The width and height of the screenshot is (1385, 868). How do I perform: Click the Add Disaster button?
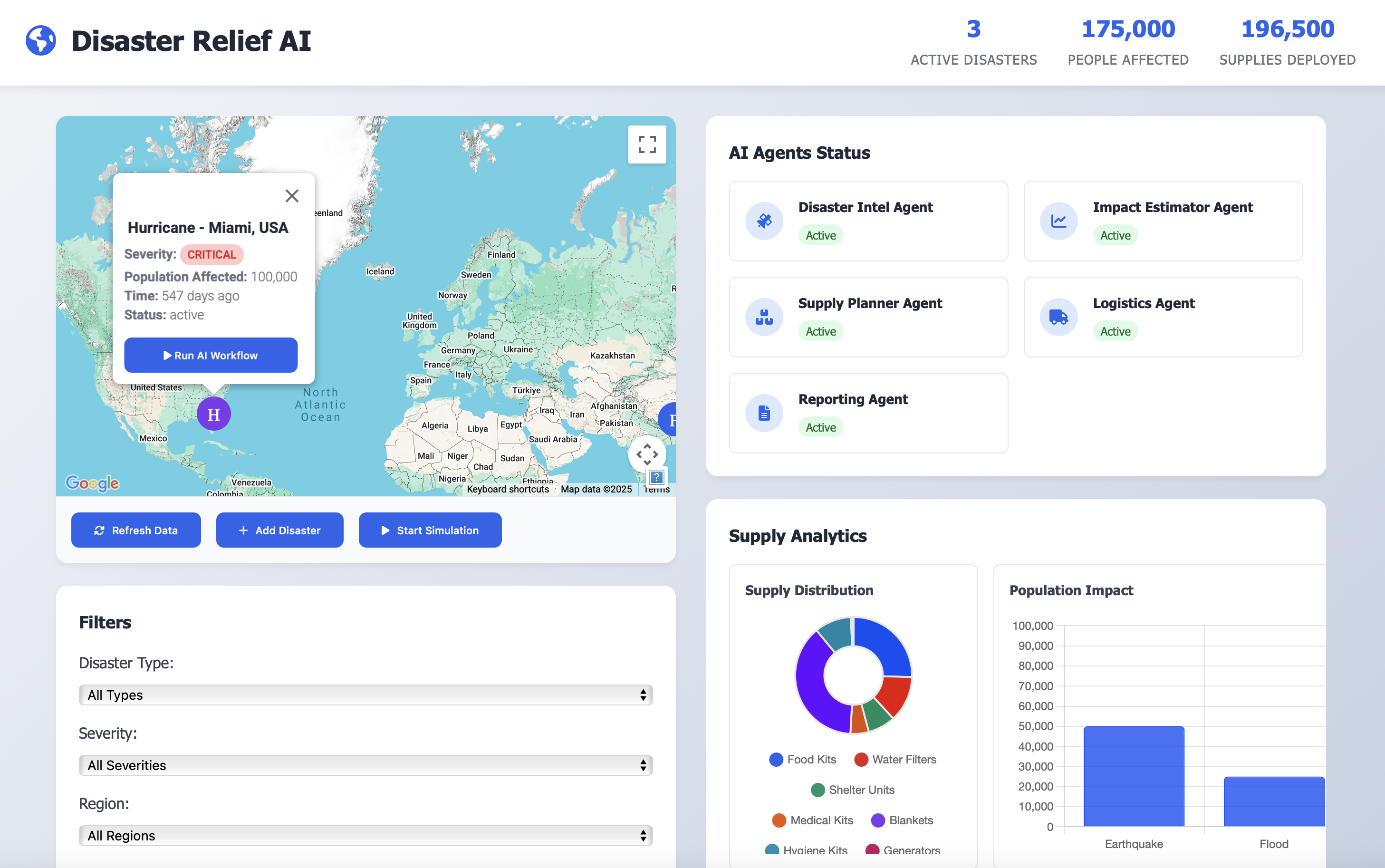coord(279,530)
